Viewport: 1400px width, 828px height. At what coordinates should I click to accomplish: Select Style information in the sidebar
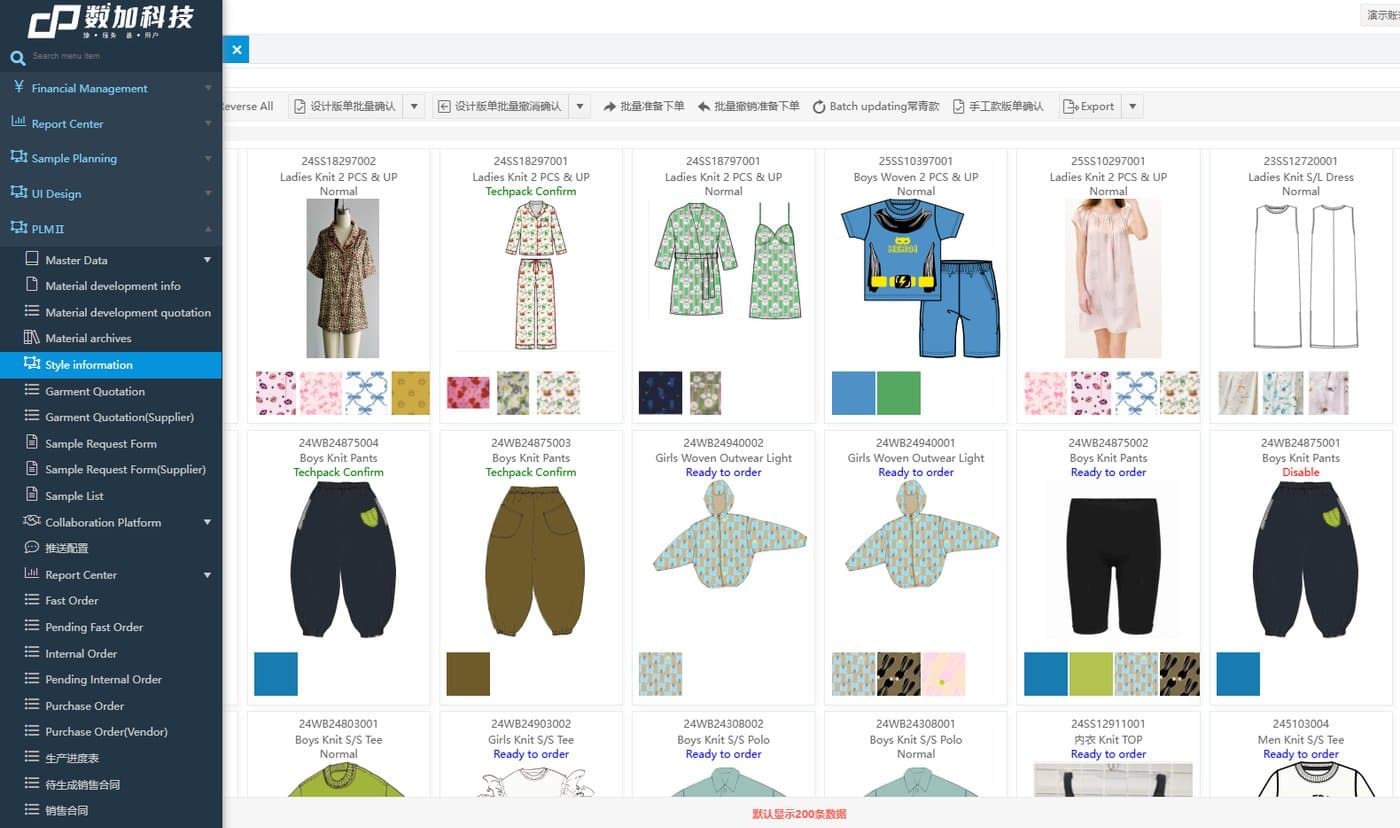pyautogui.click(x=111, y=365)
